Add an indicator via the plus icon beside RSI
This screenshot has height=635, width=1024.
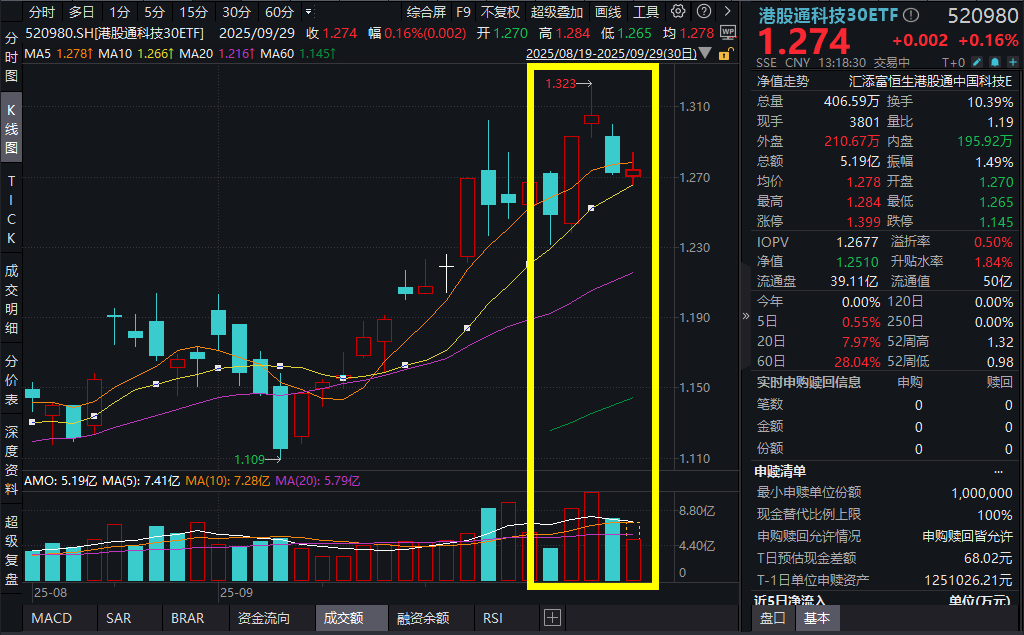coord(552,618)
